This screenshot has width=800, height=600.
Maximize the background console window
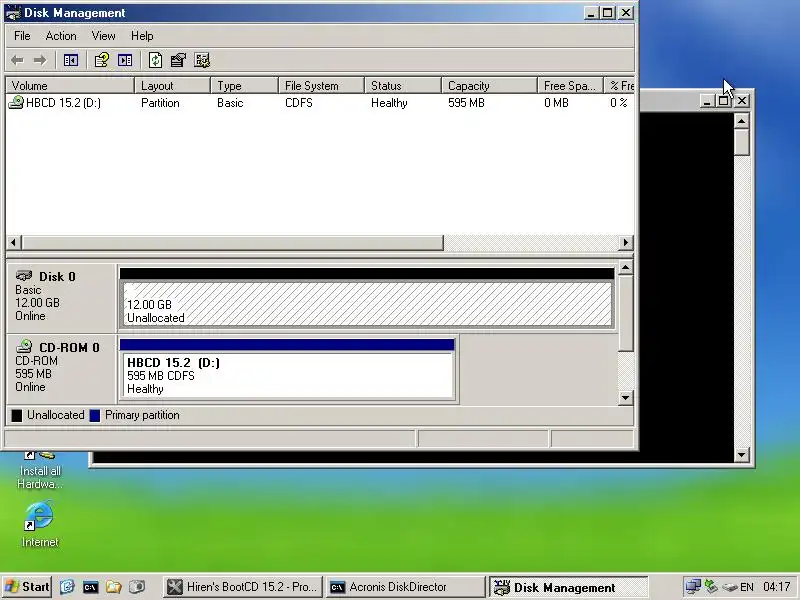pyautogui.click(x=723, y=101)
